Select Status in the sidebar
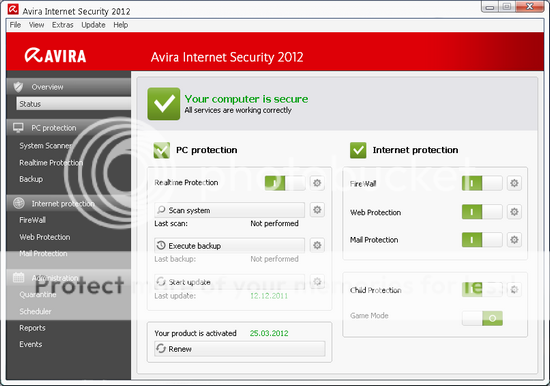 click(x=74, y=104)
